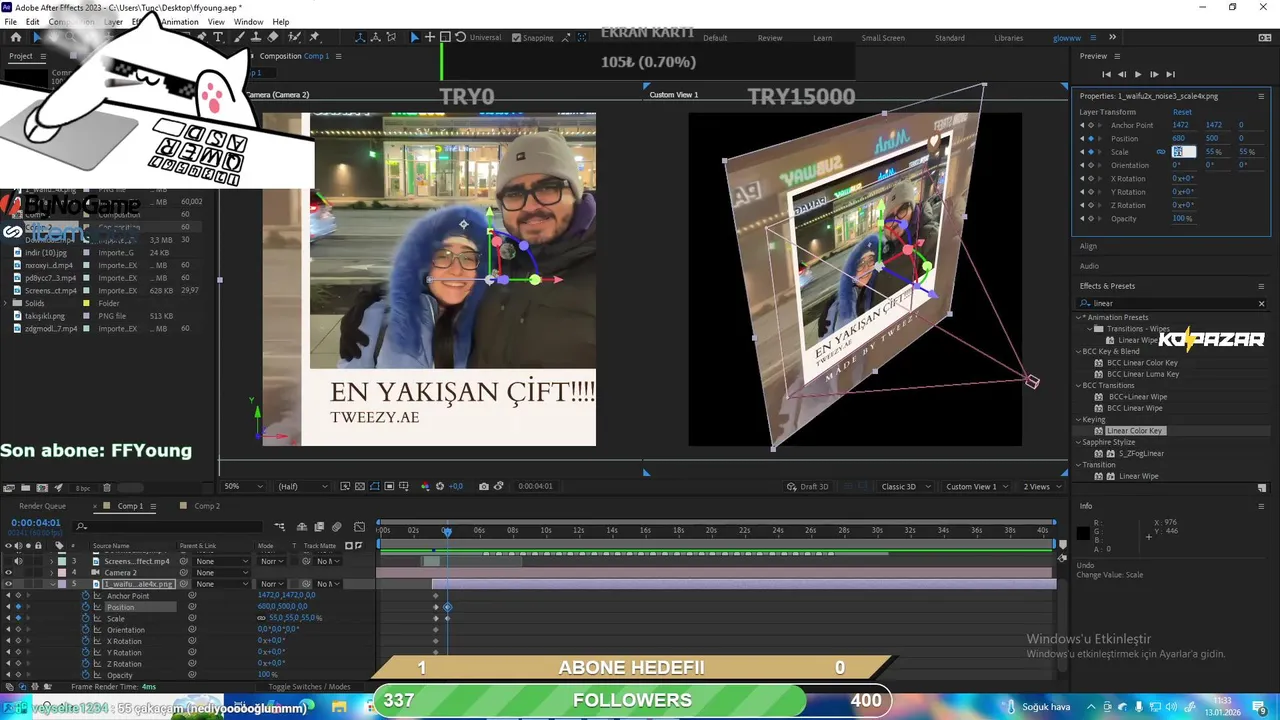Viewport: 1280px width, 720px height.
Task: Jump to first frame in Preview
Action: click(x=1106, y=74)
